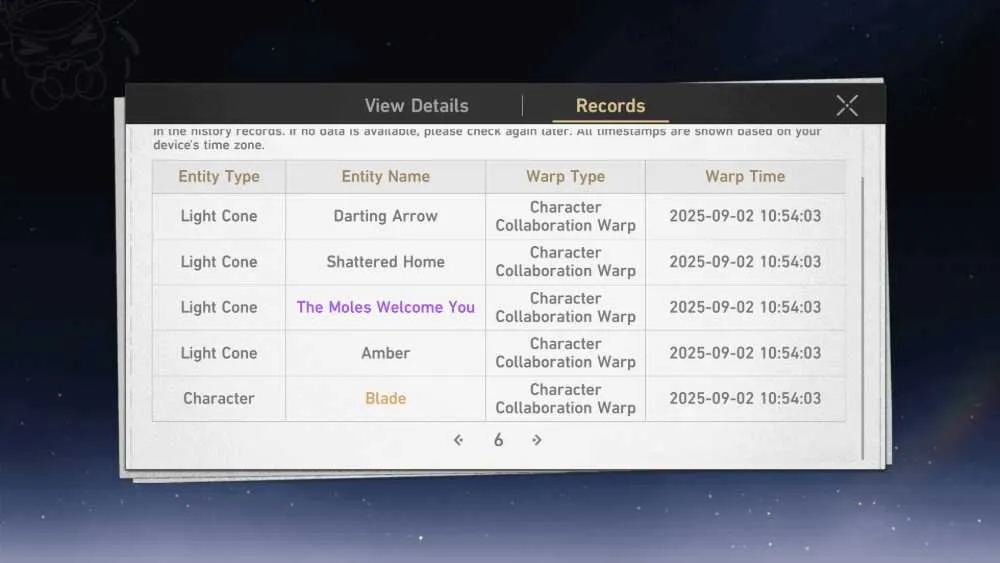Switch to the View Details tab
The width and height of the screenshot is (1000, 563).
coord(416,106)
